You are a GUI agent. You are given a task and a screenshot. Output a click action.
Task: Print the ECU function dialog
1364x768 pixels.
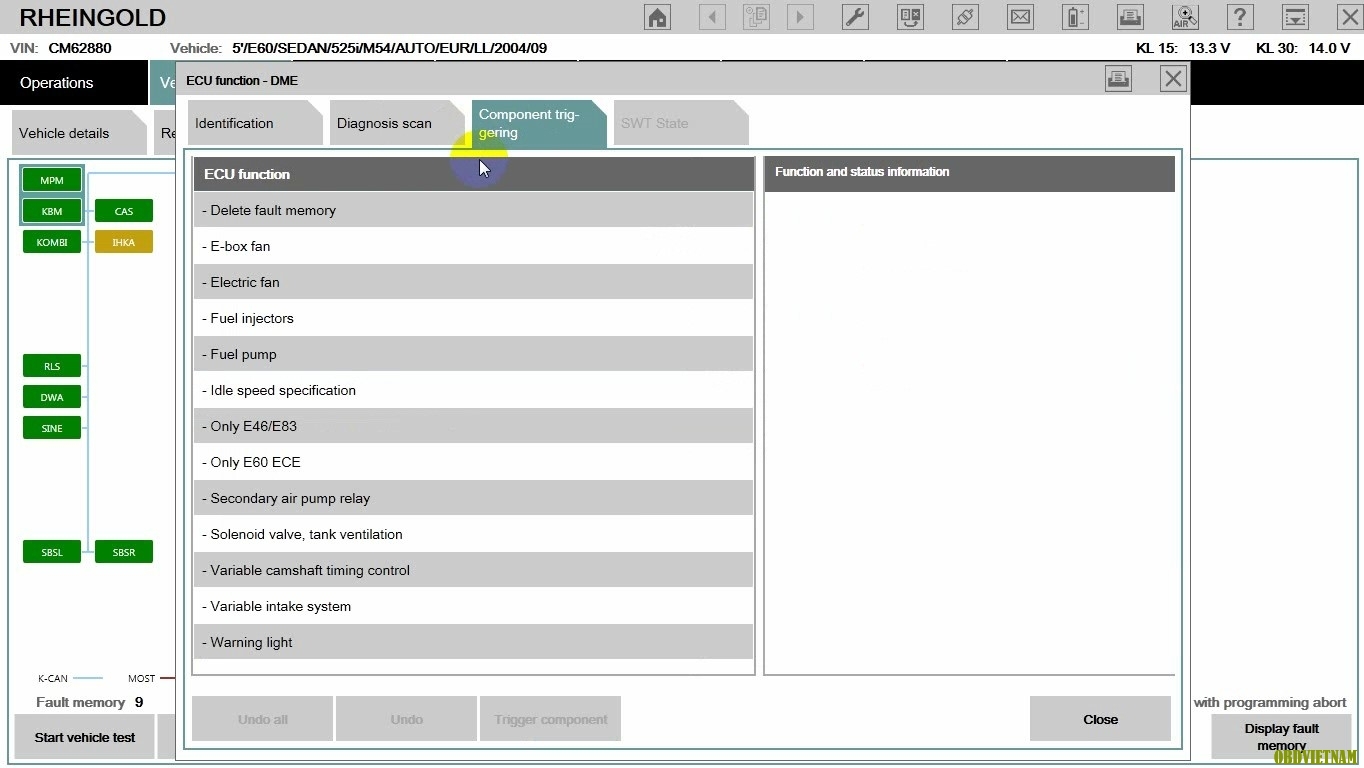coord(1118,79)
